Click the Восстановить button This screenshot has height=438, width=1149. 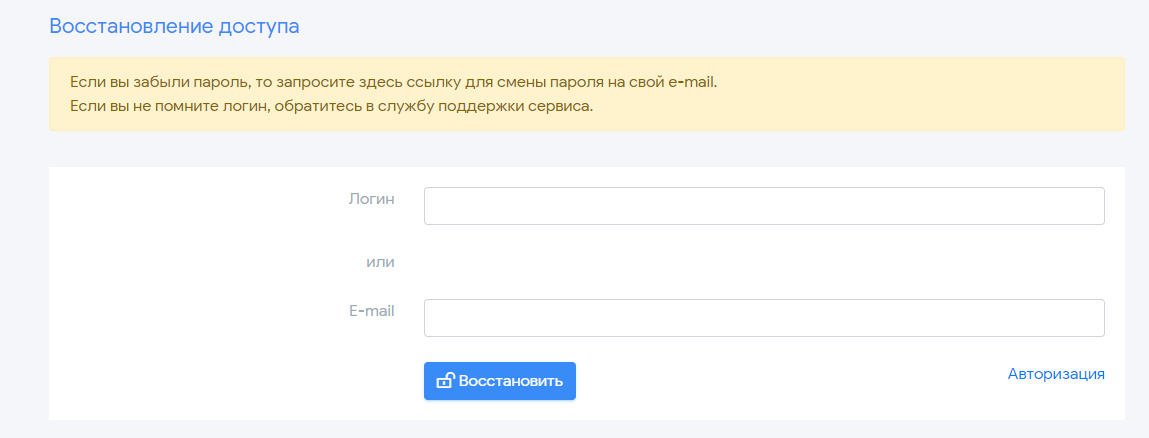pos(500,381)
